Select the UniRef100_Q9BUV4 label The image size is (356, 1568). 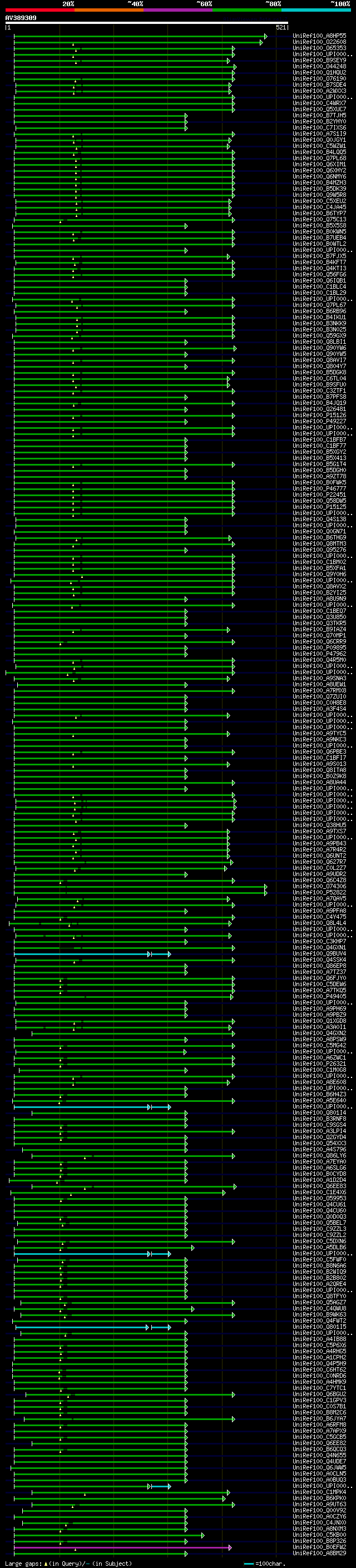click(x=319, y=953)
